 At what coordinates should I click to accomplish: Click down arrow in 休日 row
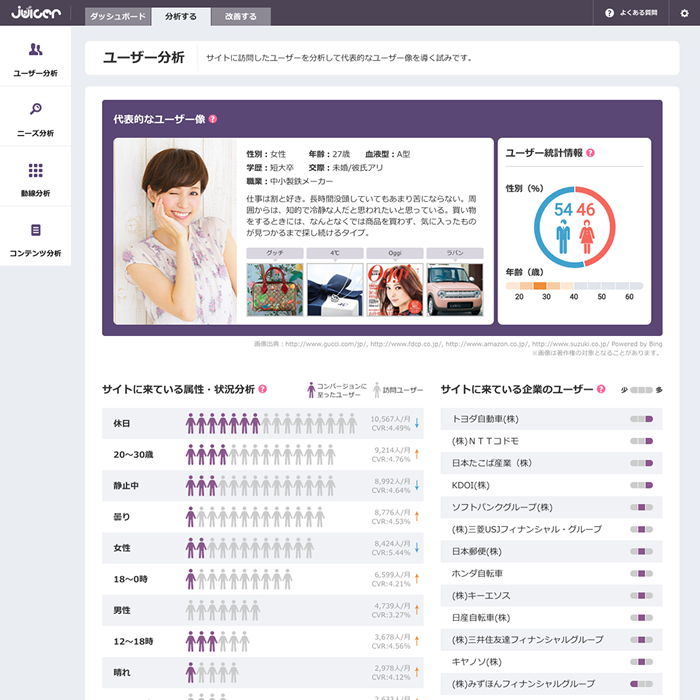click(417, 423)
